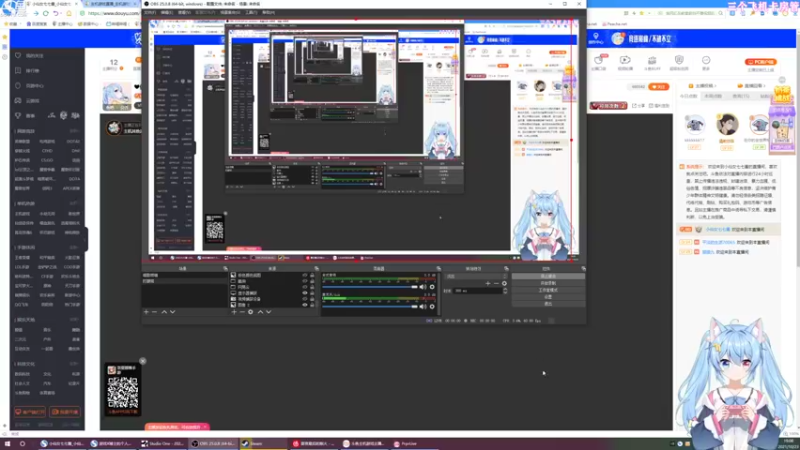Remove the selected source with the minus icon

[242, 312]
